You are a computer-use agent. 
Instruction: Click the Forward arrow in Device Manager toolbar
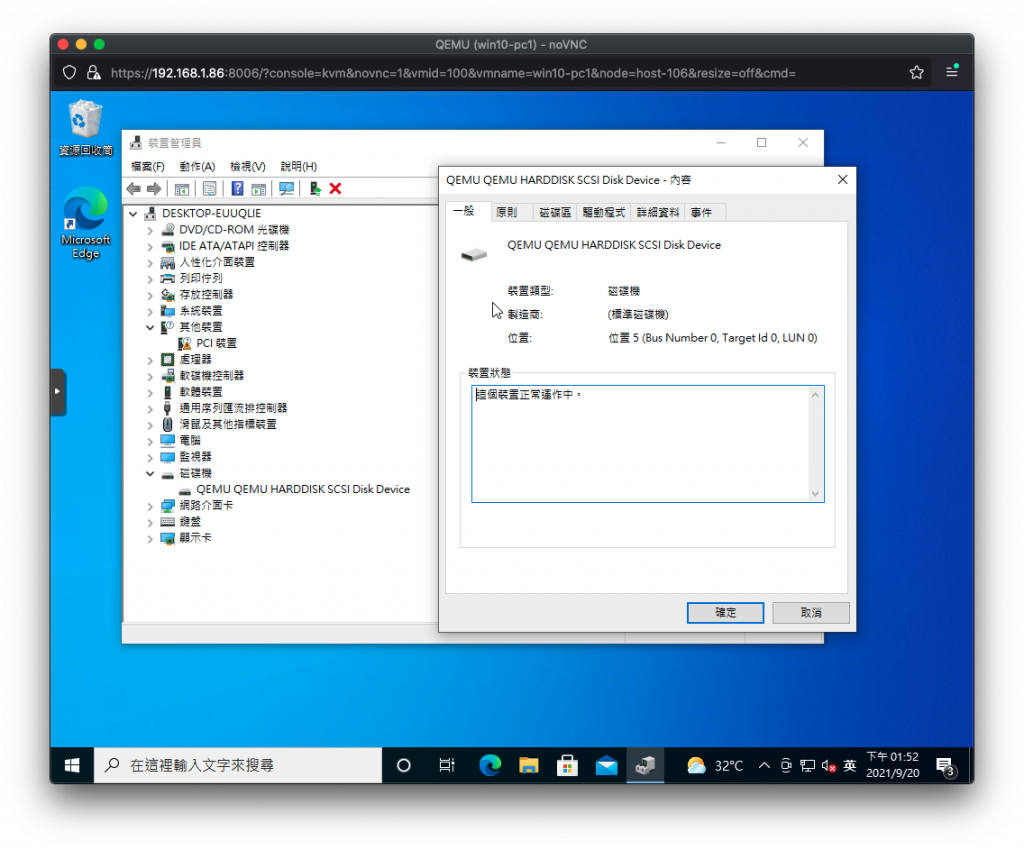[x=154, y=189]
